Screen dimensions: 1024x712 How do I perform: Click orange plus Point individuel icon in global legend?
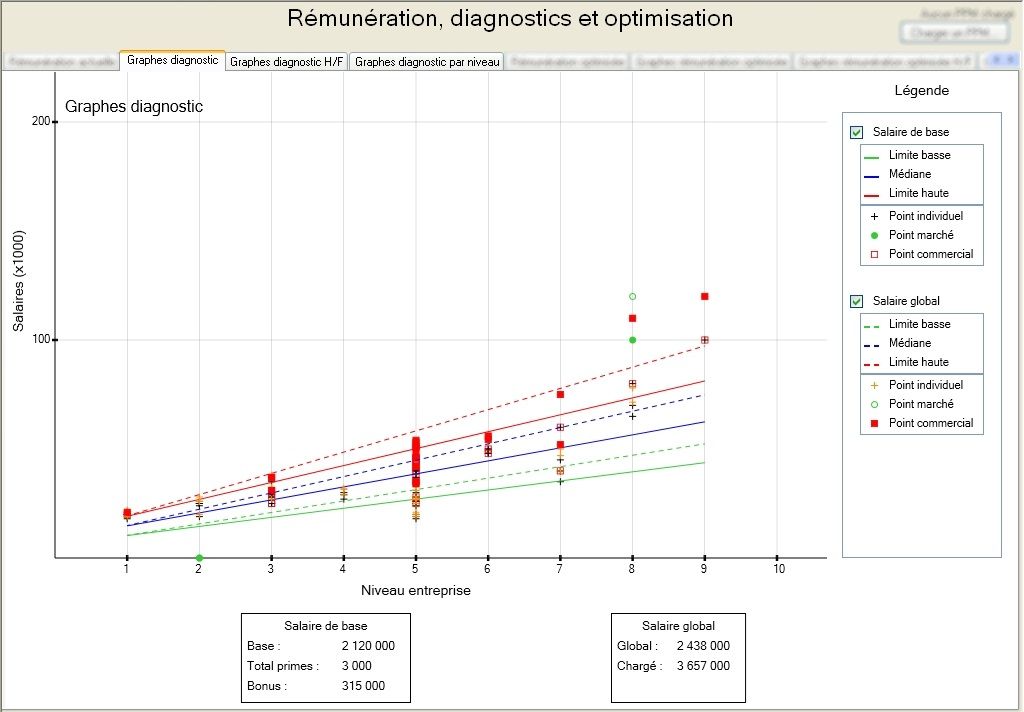(874, 386)
